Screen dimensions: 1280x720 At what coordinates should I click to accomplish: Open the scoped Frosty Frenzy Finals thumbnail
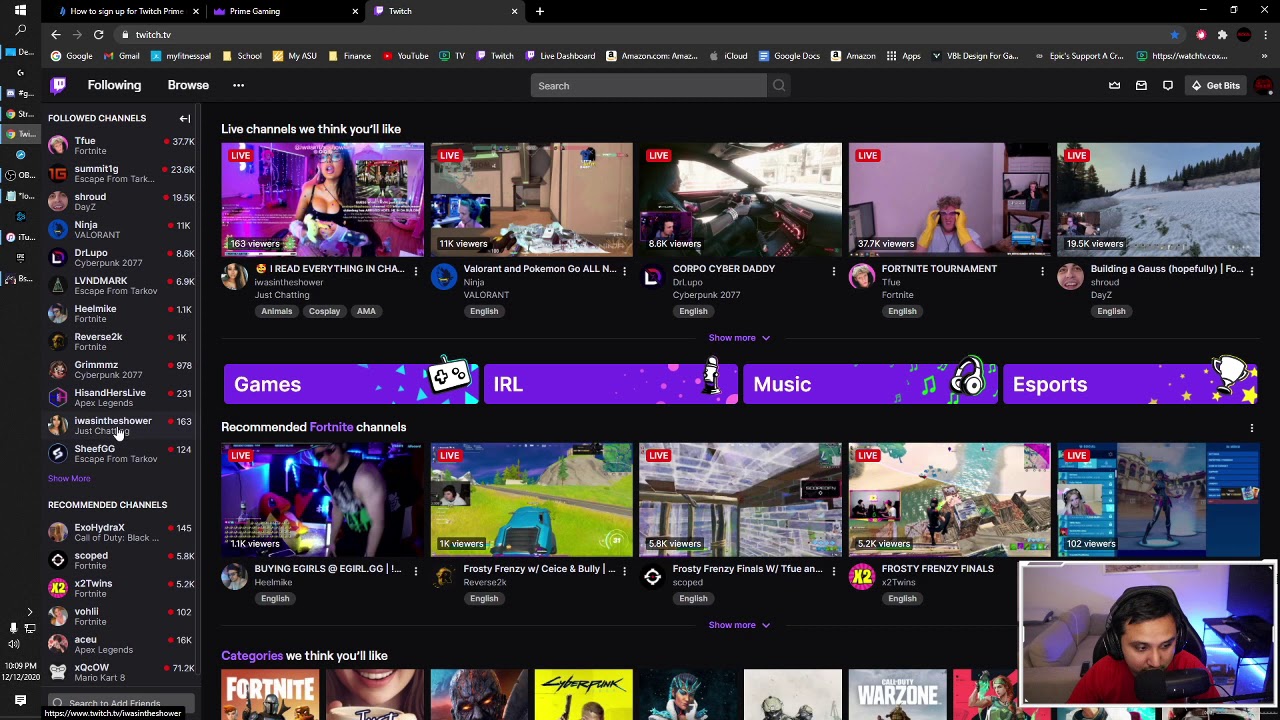tap(740, 499)
